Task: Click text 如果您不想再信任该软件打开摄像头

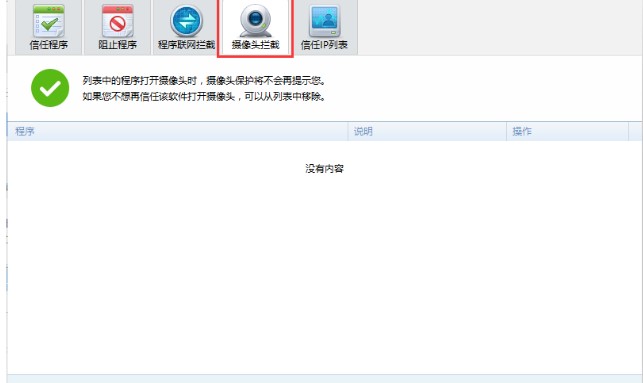Action: click(x=159, y=97)
